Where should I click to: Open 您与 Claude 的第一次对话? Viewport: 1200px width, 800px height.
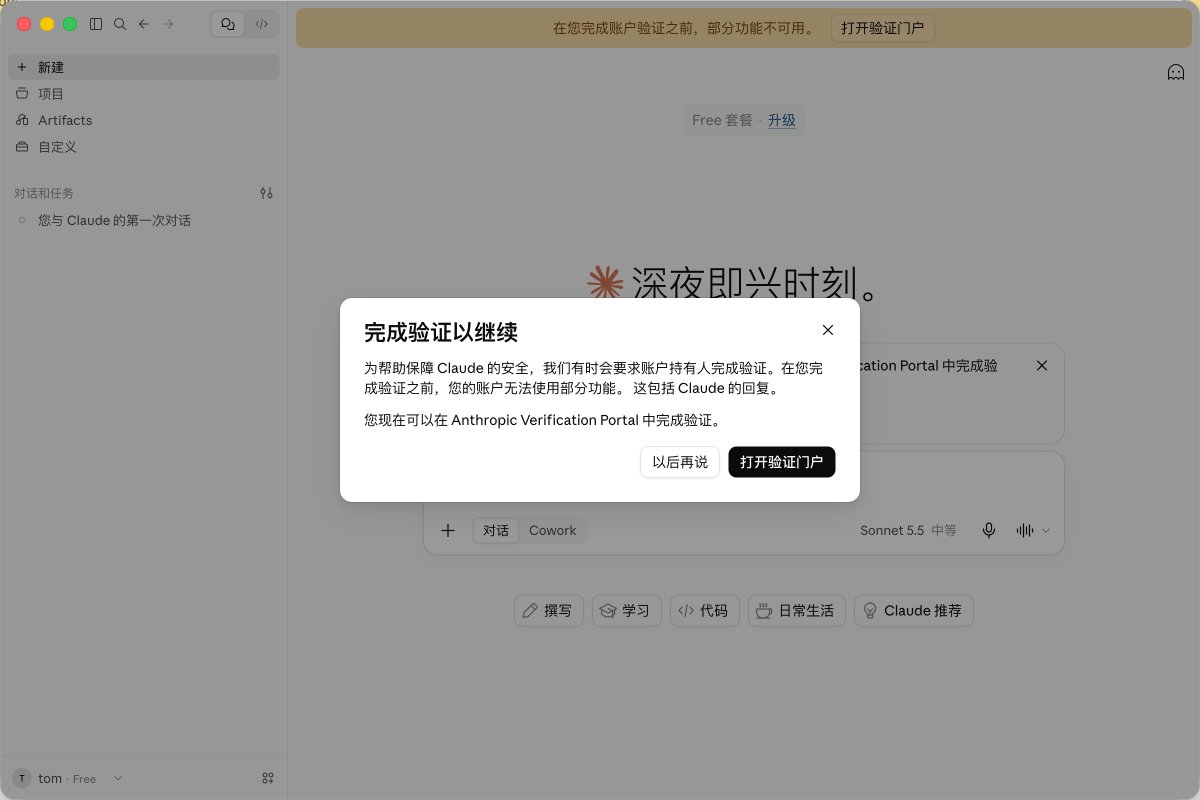click(x=144, y=220)
